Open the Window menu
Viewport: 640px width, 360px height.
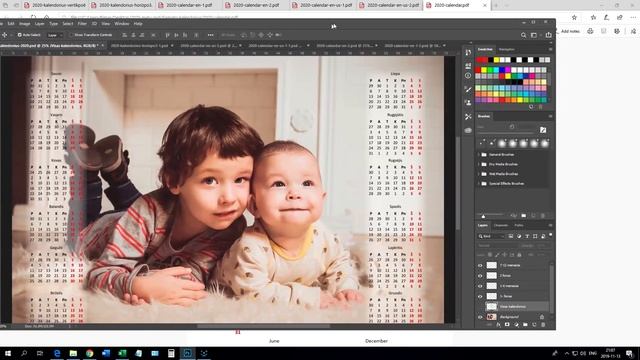(x=122, y=24)
